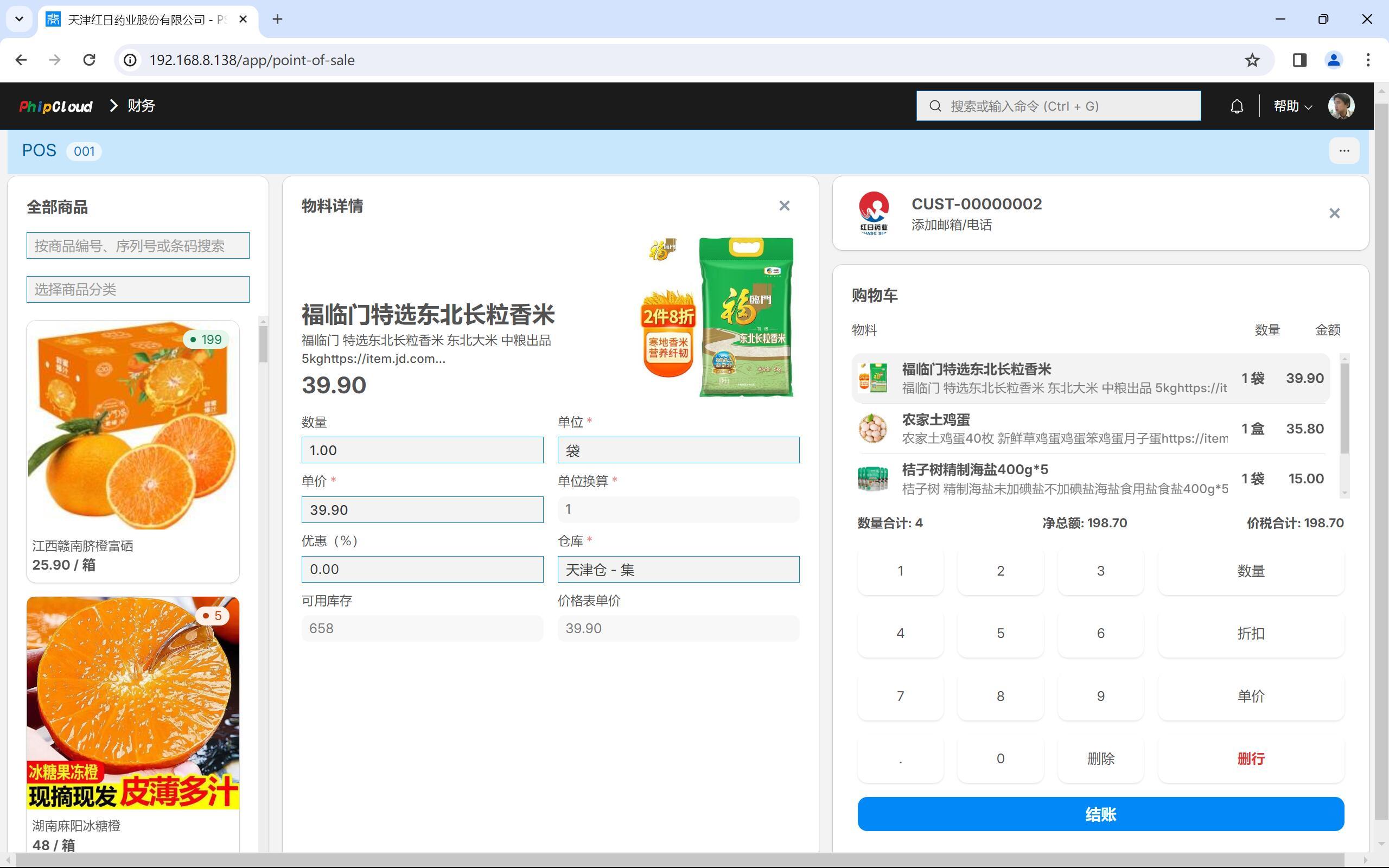1389x868 pixels.
Task: Click the three-dots POS menu button
Action: pos(1343,151)
